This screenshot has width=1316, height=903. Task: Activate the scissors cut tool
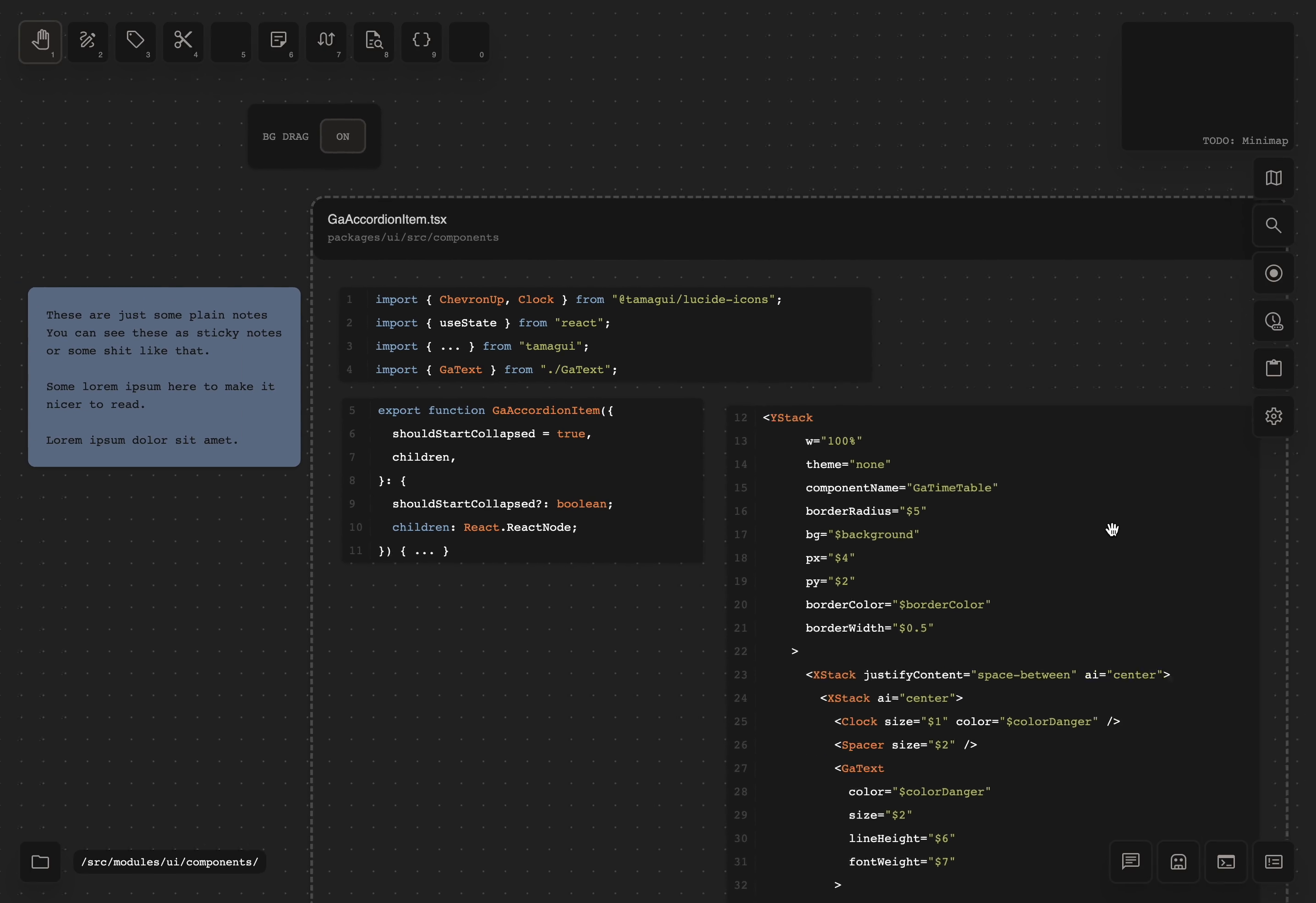[x=183, y=41]
